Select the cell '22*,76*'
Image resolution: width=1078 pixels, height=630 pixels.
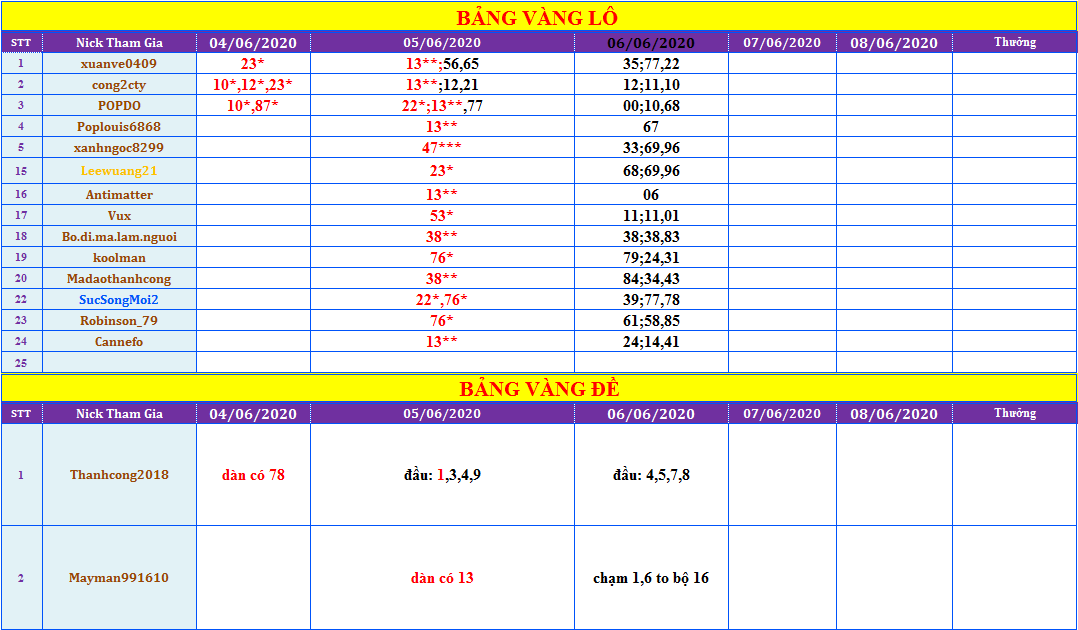(x=442, y=300)
